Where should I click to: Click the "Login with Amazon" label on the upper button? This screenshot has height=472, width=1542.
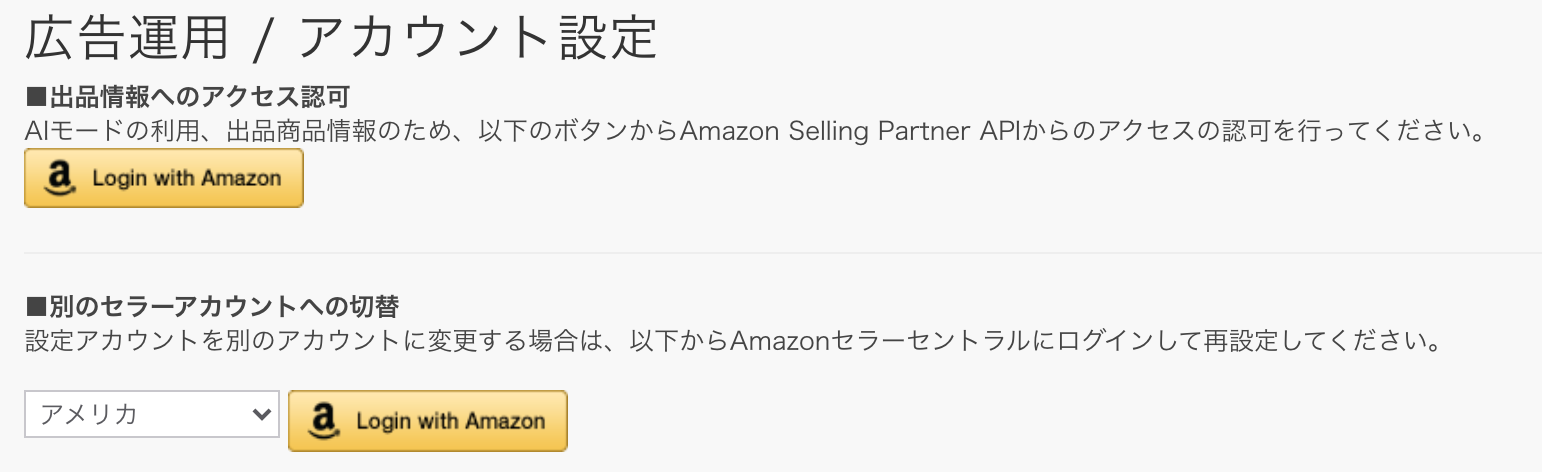(x=187, y=179)
